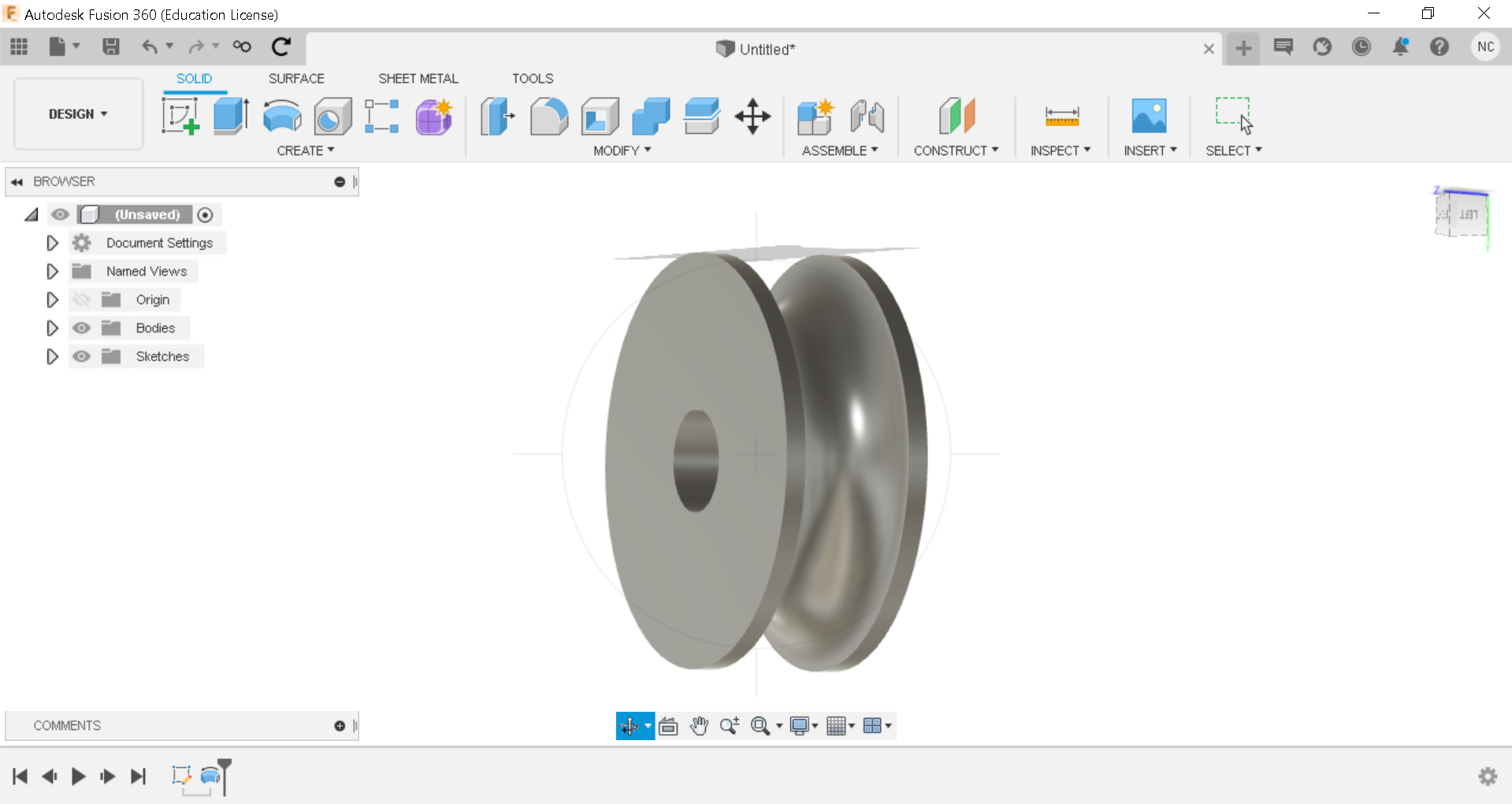Open the TOOLS ribbon tab

point(533,78)
